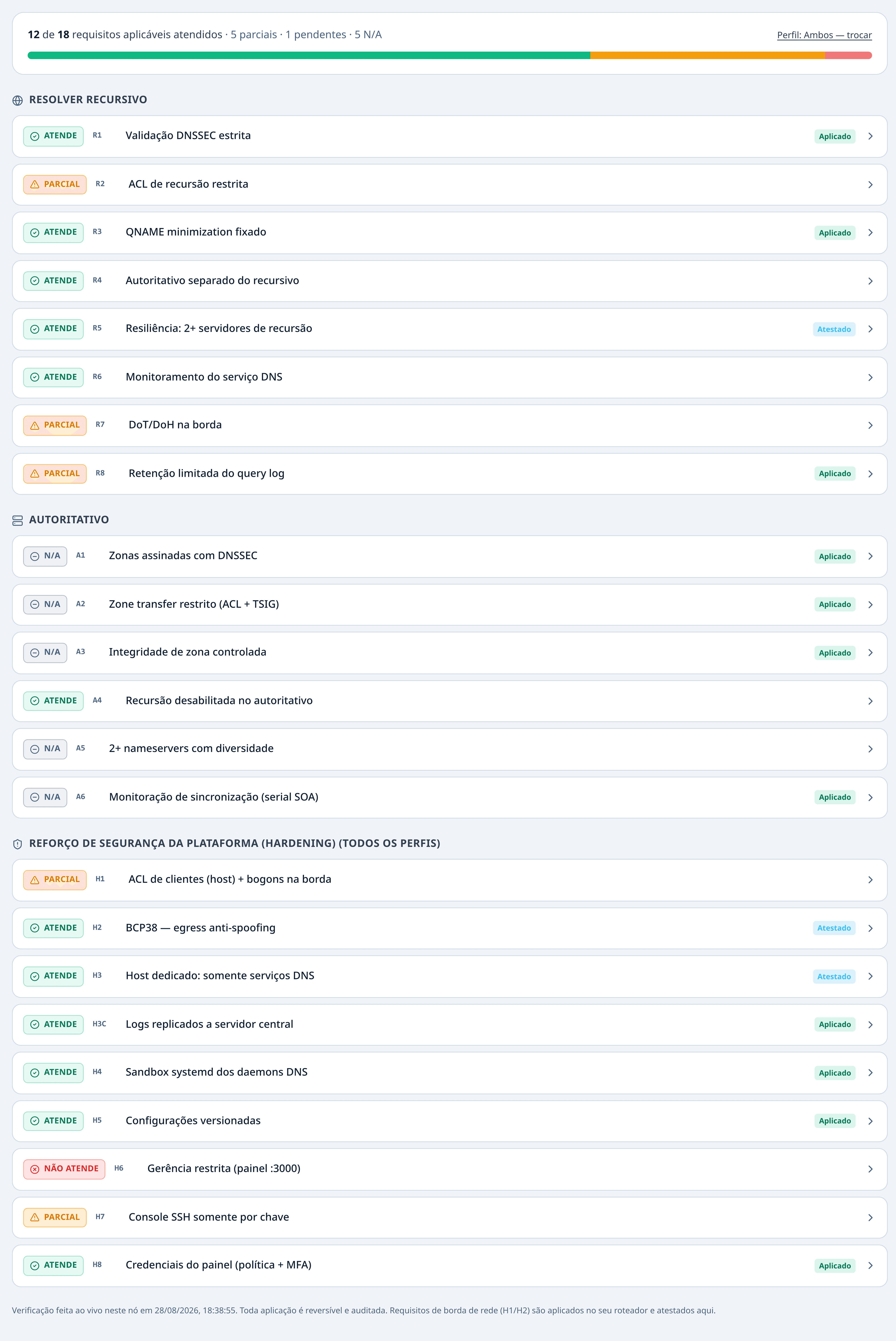Open 'Host dedicado: somente serviços DNS' item
The width and height of the screenshot is (896, 1341).
pyautogui.click(x=450, y=976)
